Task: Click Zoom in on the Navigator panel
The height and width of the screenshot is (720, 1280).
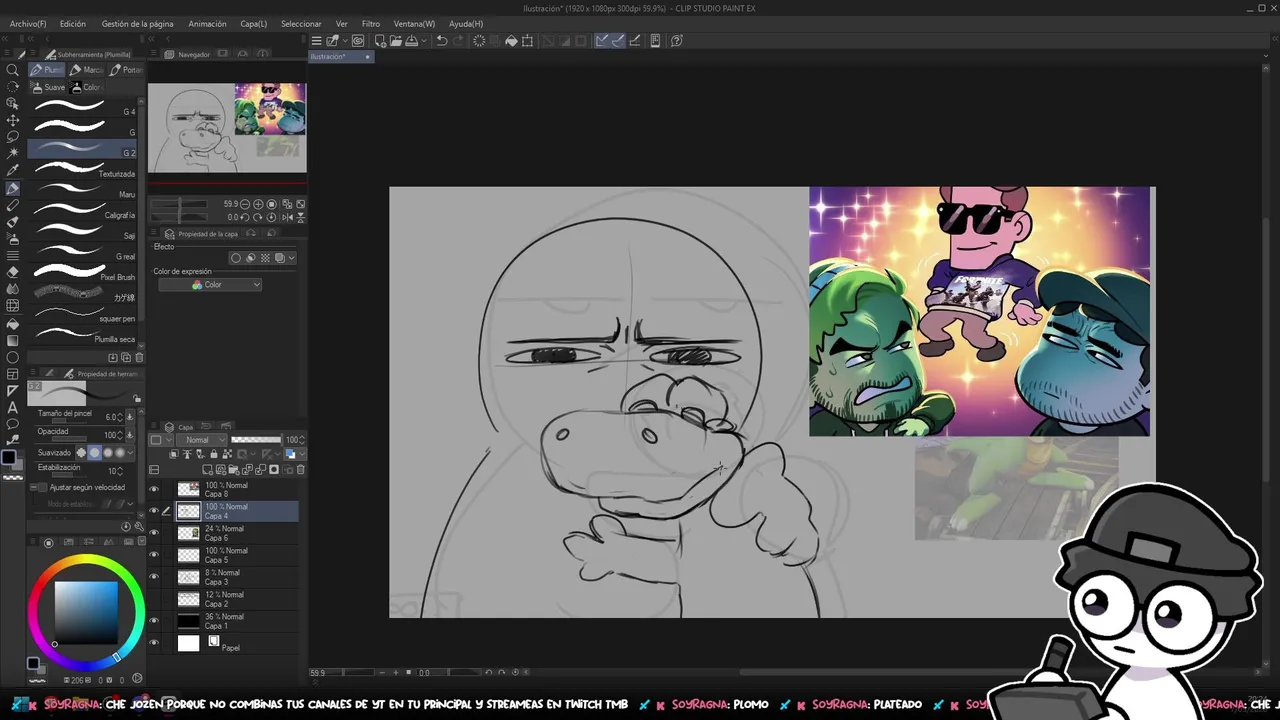Action: pos(258,204)
